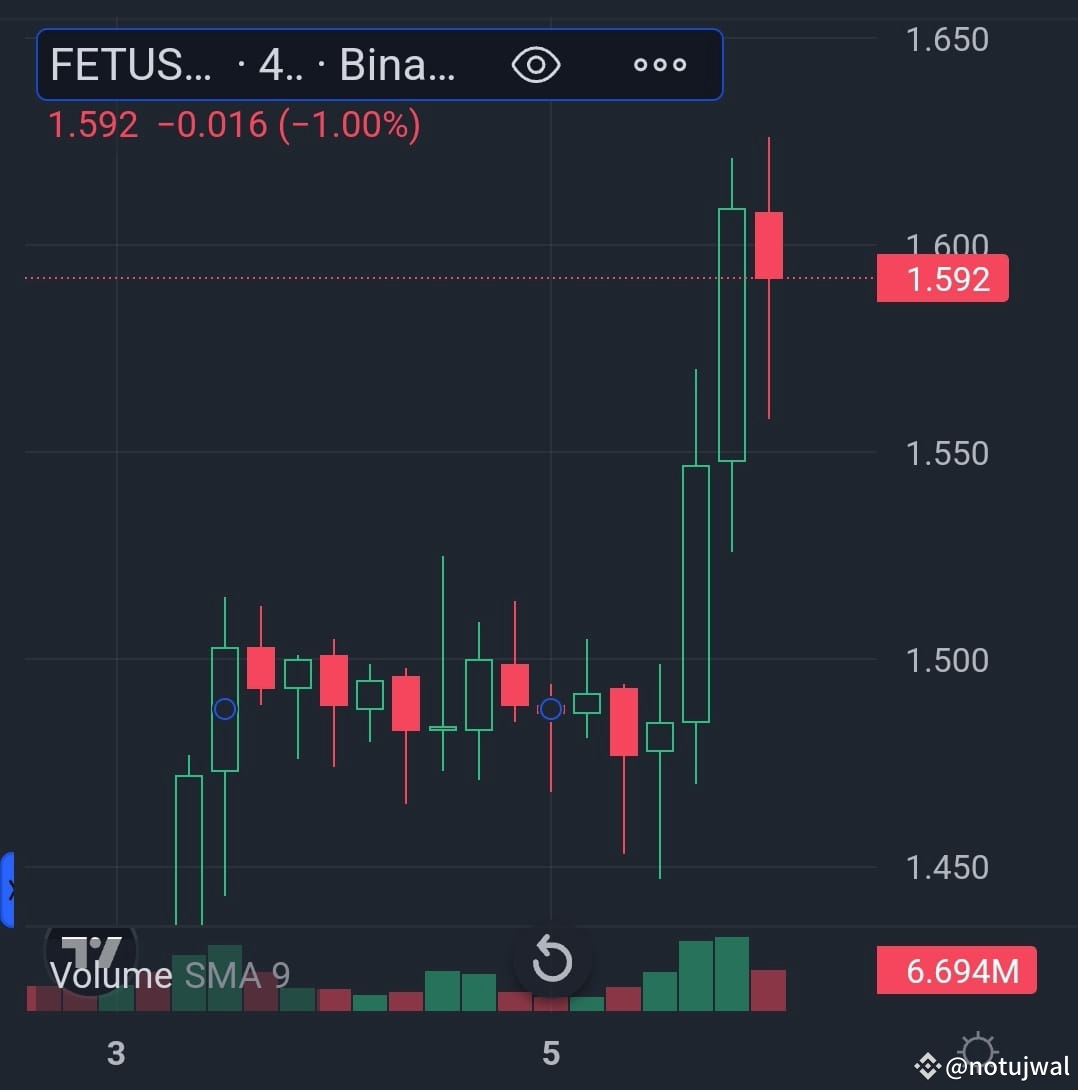This screenshot has height=1090, width=1078.
Task: Open the symbol selector showing FETUS
Action: 130,64
